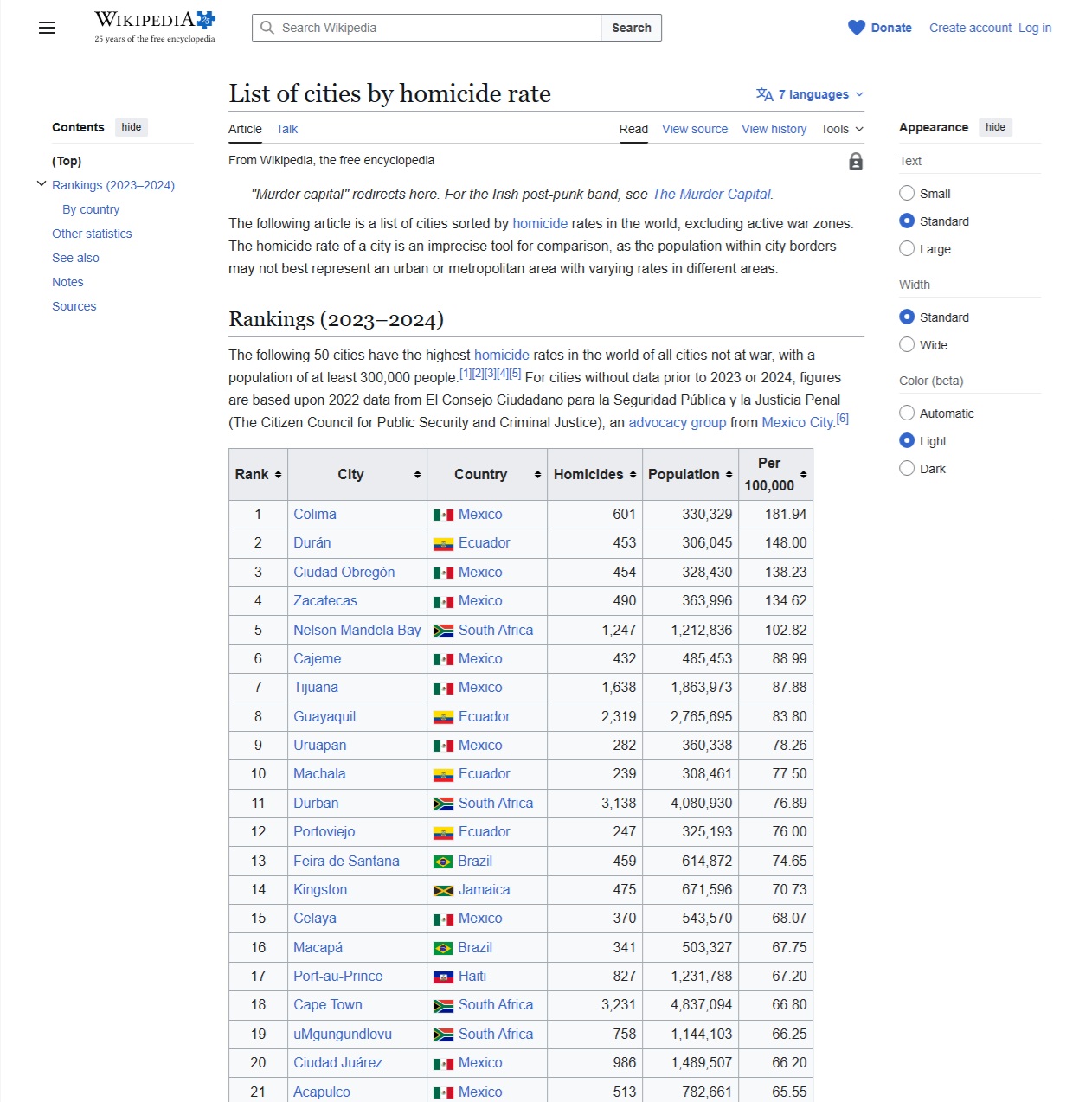Click Mexico flag in Ciudad Juárez row
The width and height of the screenshot is (1092, 1102).
[443, 1063]
